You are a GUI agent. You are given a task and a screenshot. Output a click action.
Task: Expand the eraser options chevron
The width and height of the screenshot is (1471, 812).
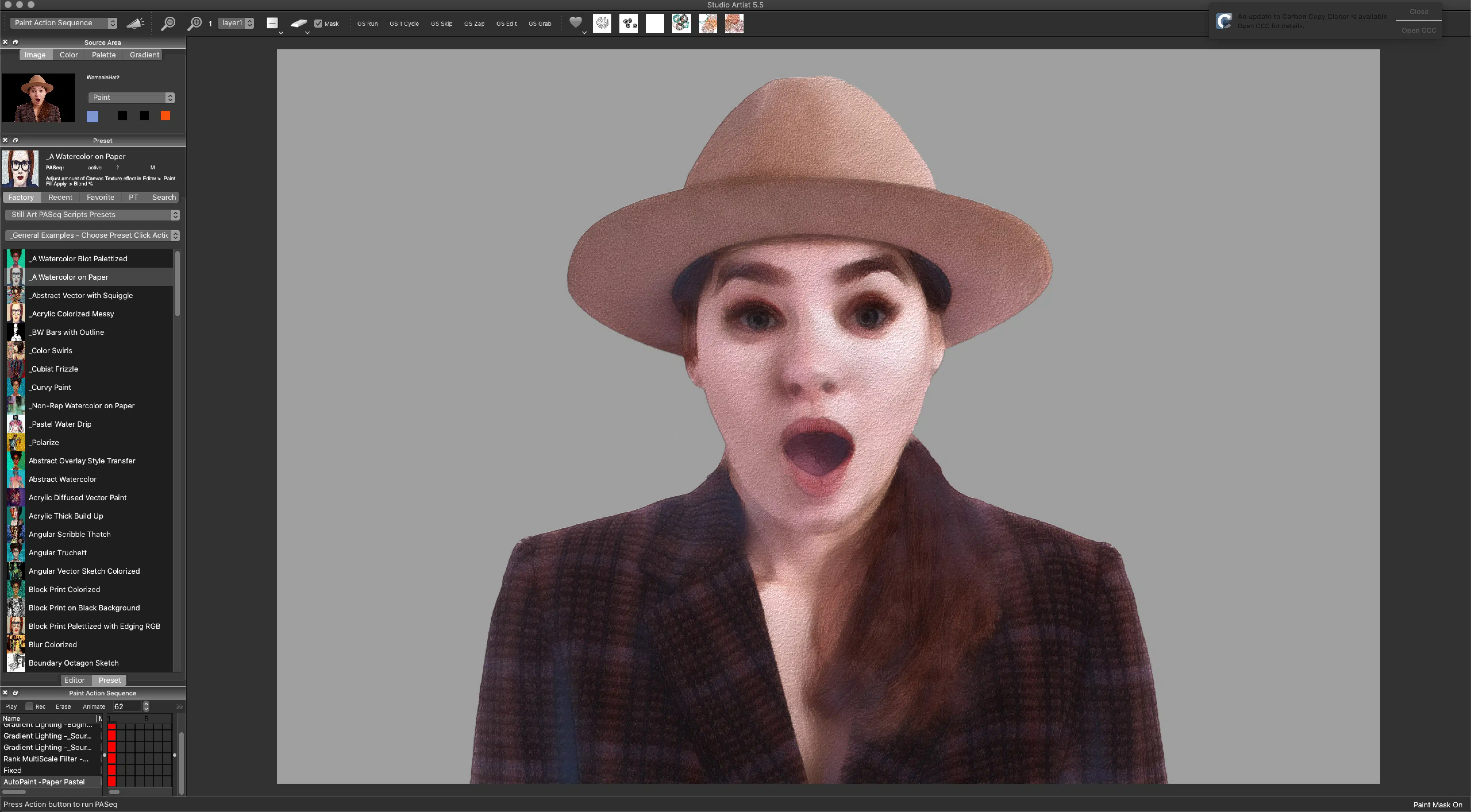(307, 33)
